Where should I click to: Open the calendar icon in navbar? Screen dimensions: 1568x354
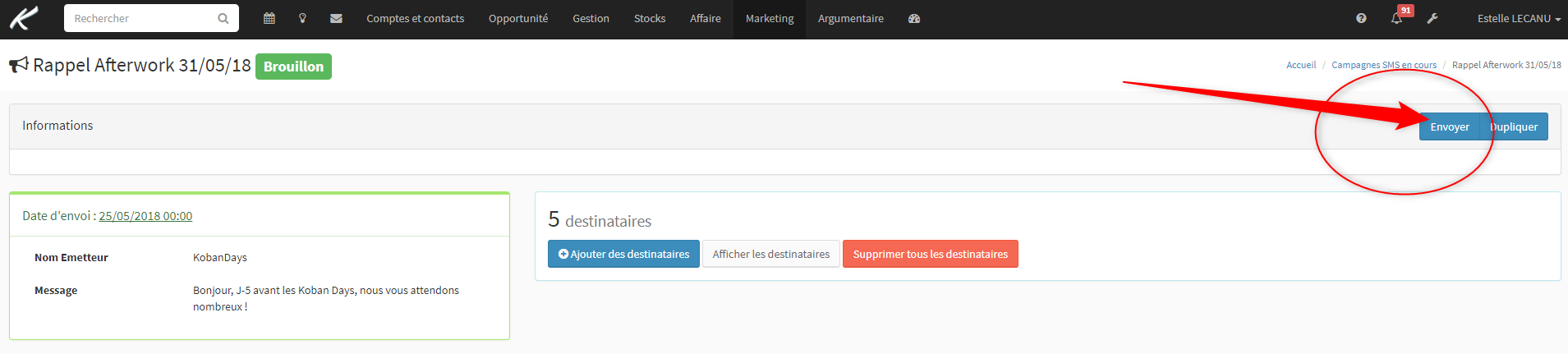coord(269,18)
